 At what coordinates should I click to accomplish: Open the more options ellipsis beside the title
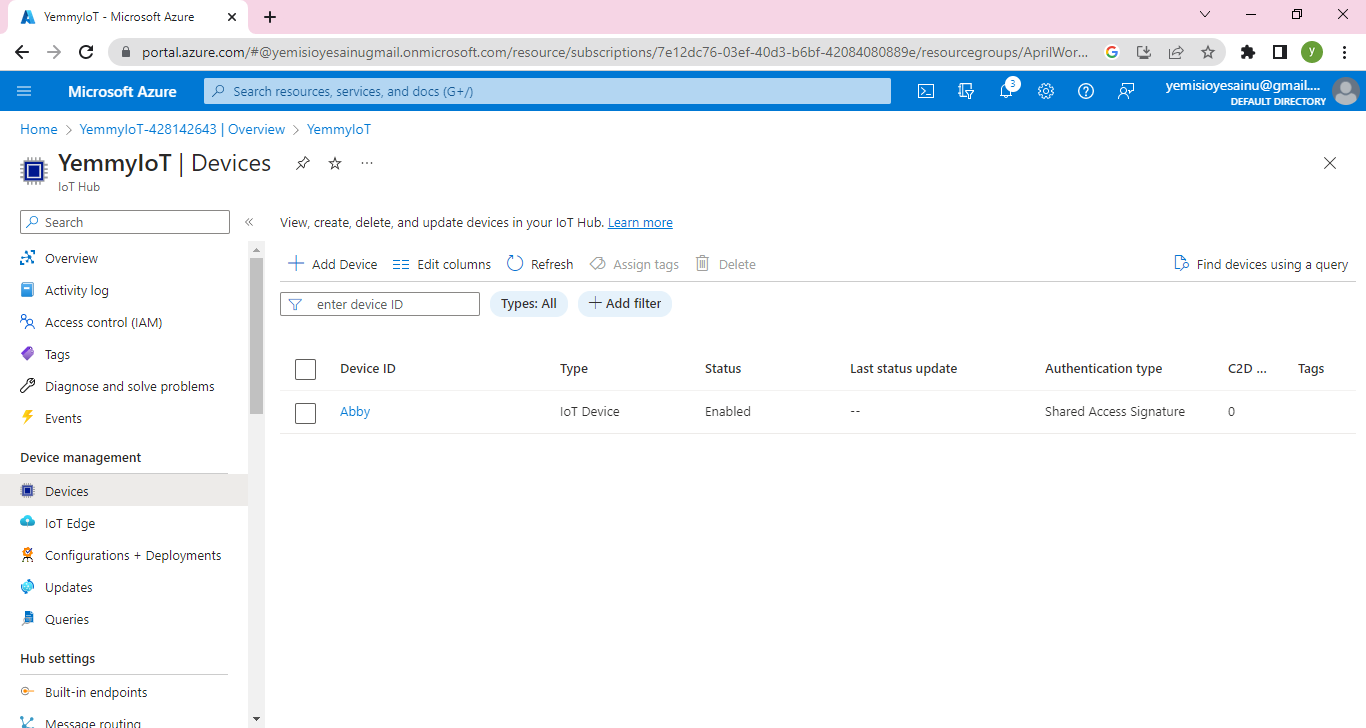click(367, 163)
